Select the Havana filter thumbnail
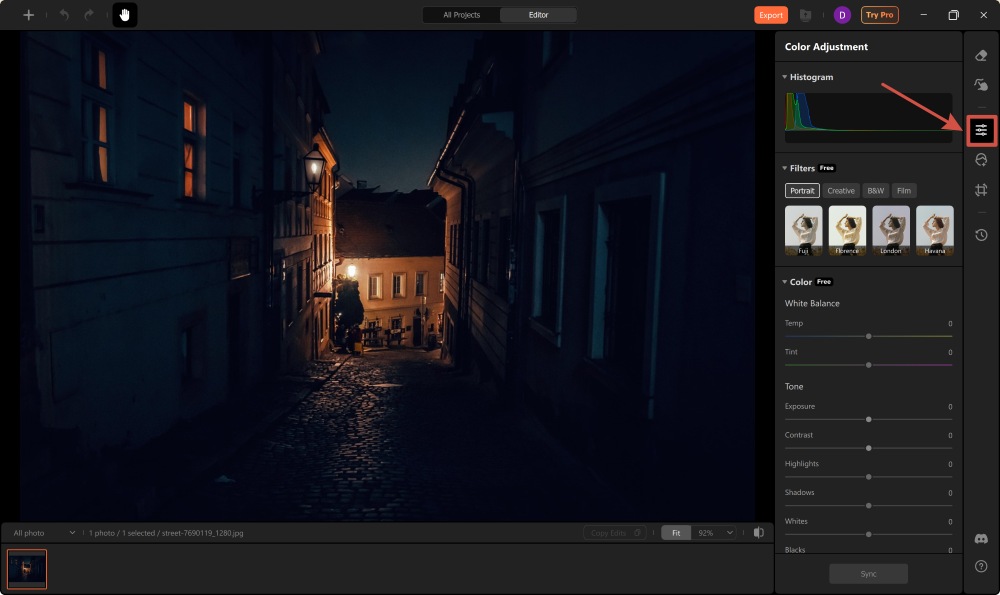Image resolution: width=1000 pixels, height=595 pixels. pos(934,228)
